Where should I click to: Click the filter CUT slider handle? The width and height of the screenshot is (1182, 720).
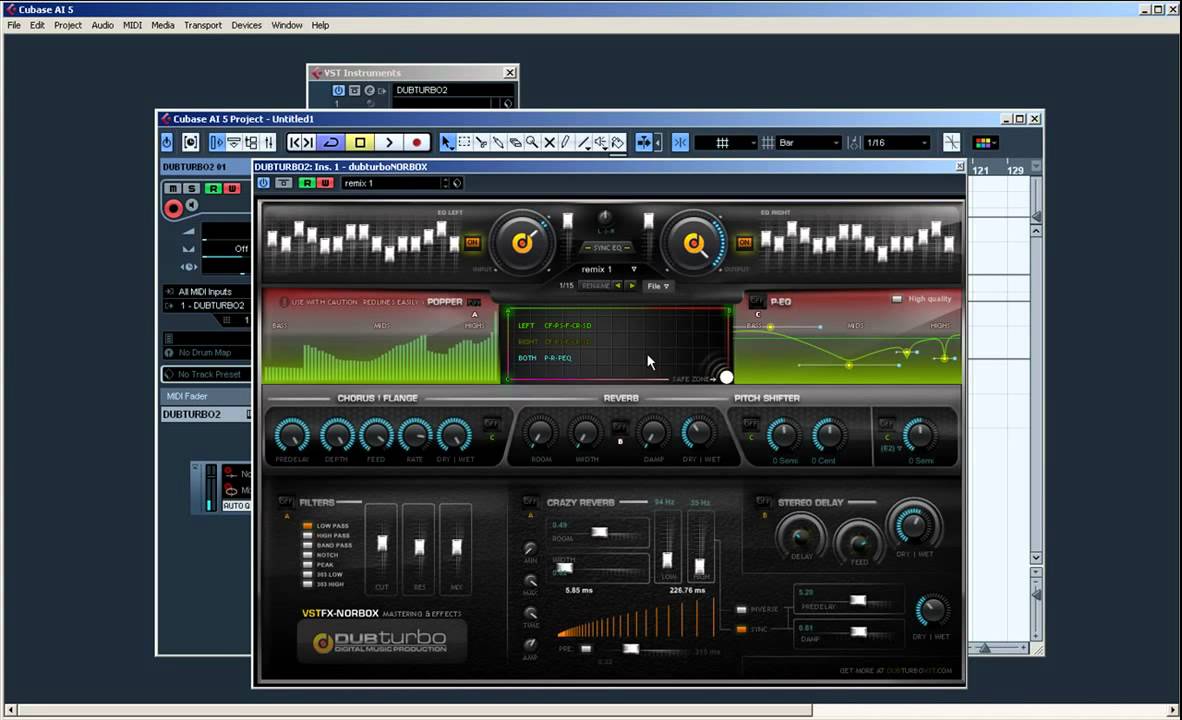382,544
